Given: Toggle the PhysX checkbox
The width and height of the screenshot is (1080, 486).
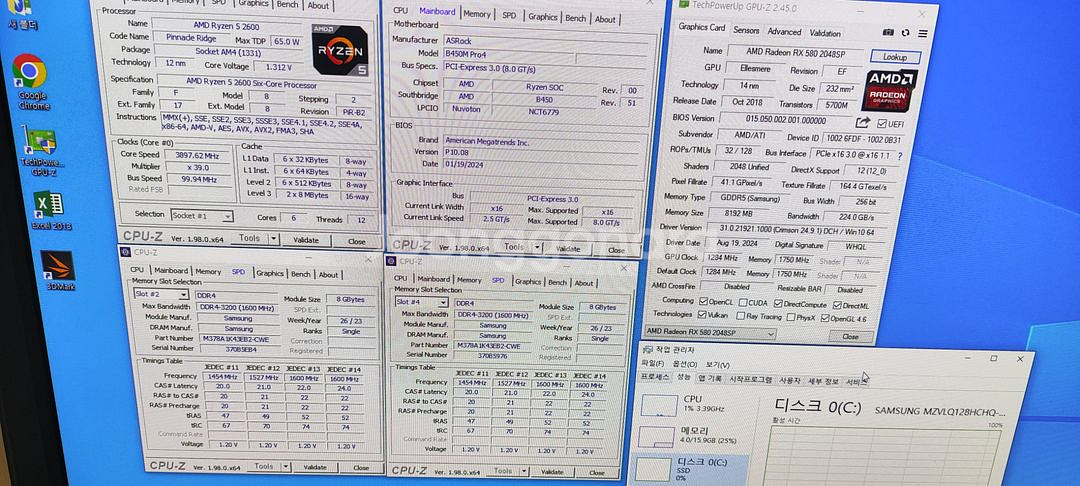Looking at the screenshot, I should (x=789, y=317).
